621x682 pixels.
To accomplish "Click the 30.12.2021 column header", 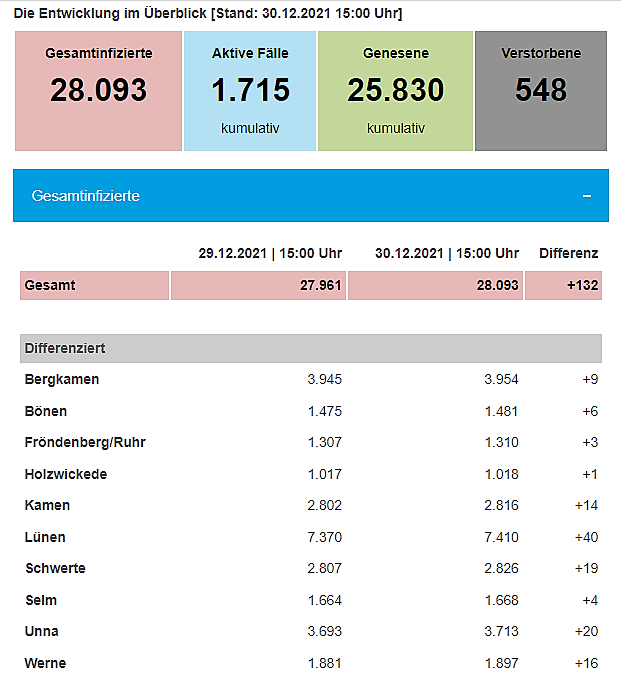I will (x=447, y=253).
